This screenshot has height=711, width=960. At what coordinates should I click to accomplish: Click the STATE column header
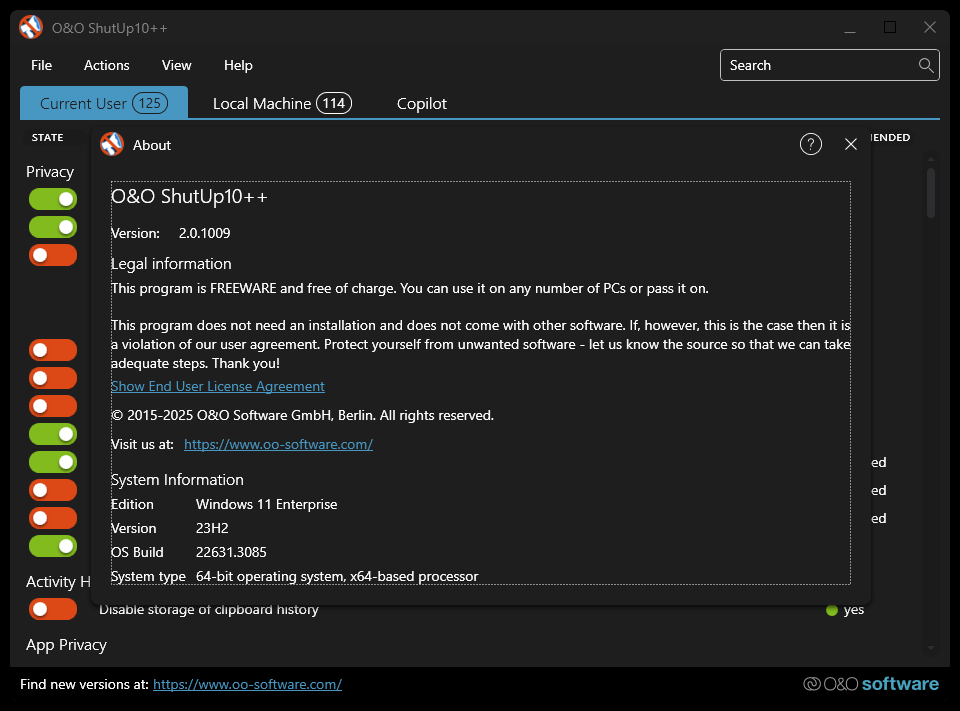tap(48, 138)
